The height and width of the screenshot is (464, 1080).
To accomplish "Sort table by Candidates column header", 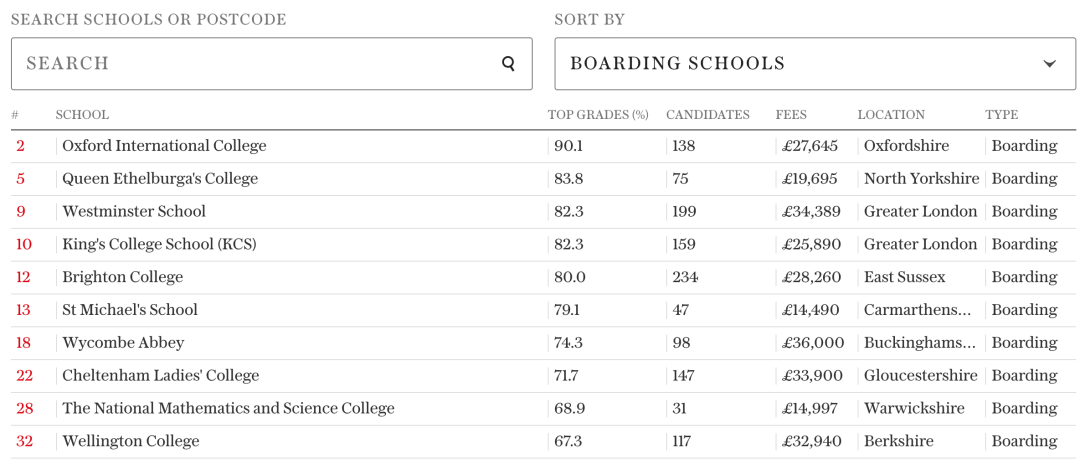I will [x=707, y=115].
